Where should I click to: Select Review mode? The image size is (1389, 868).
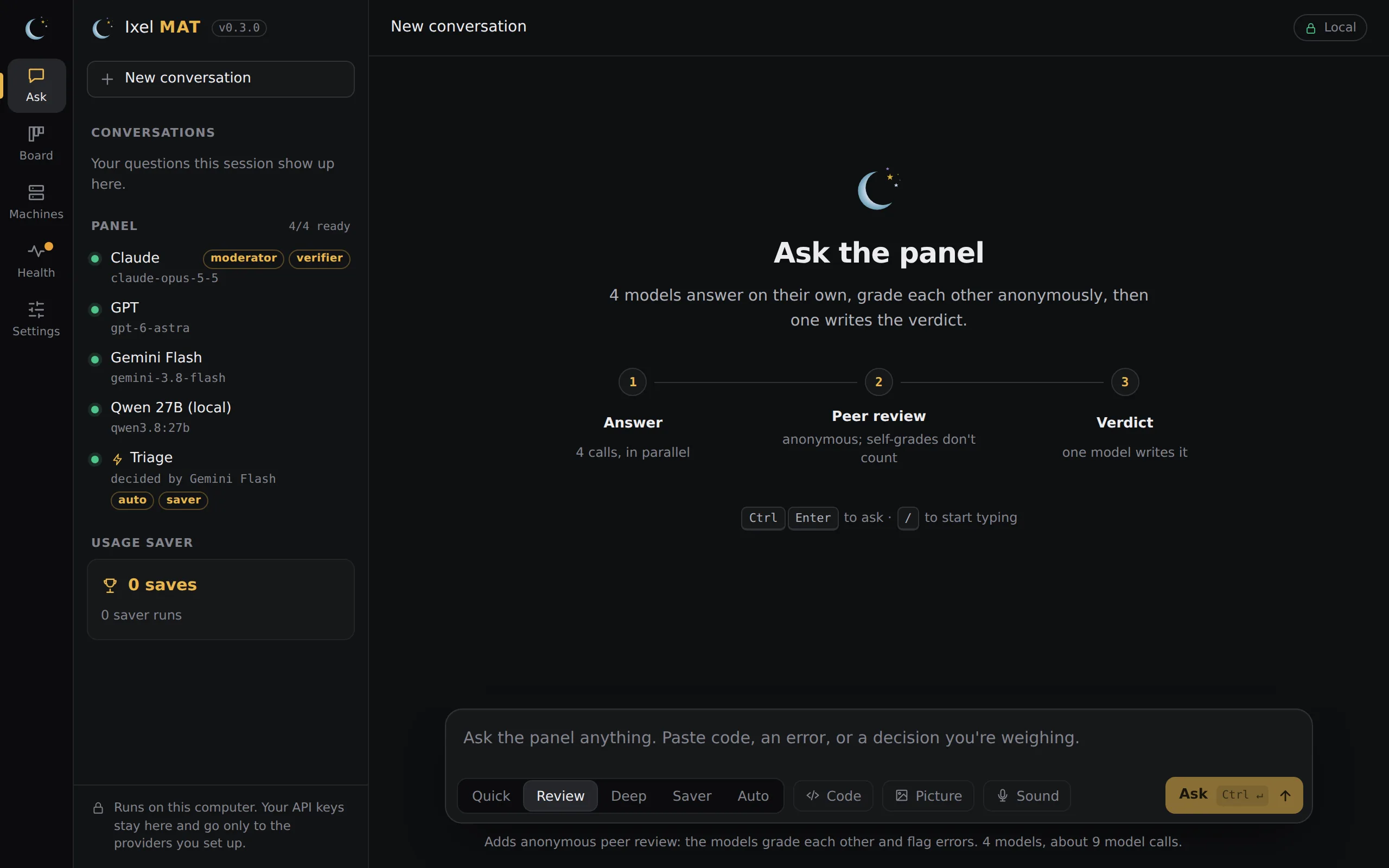point(560,796)
